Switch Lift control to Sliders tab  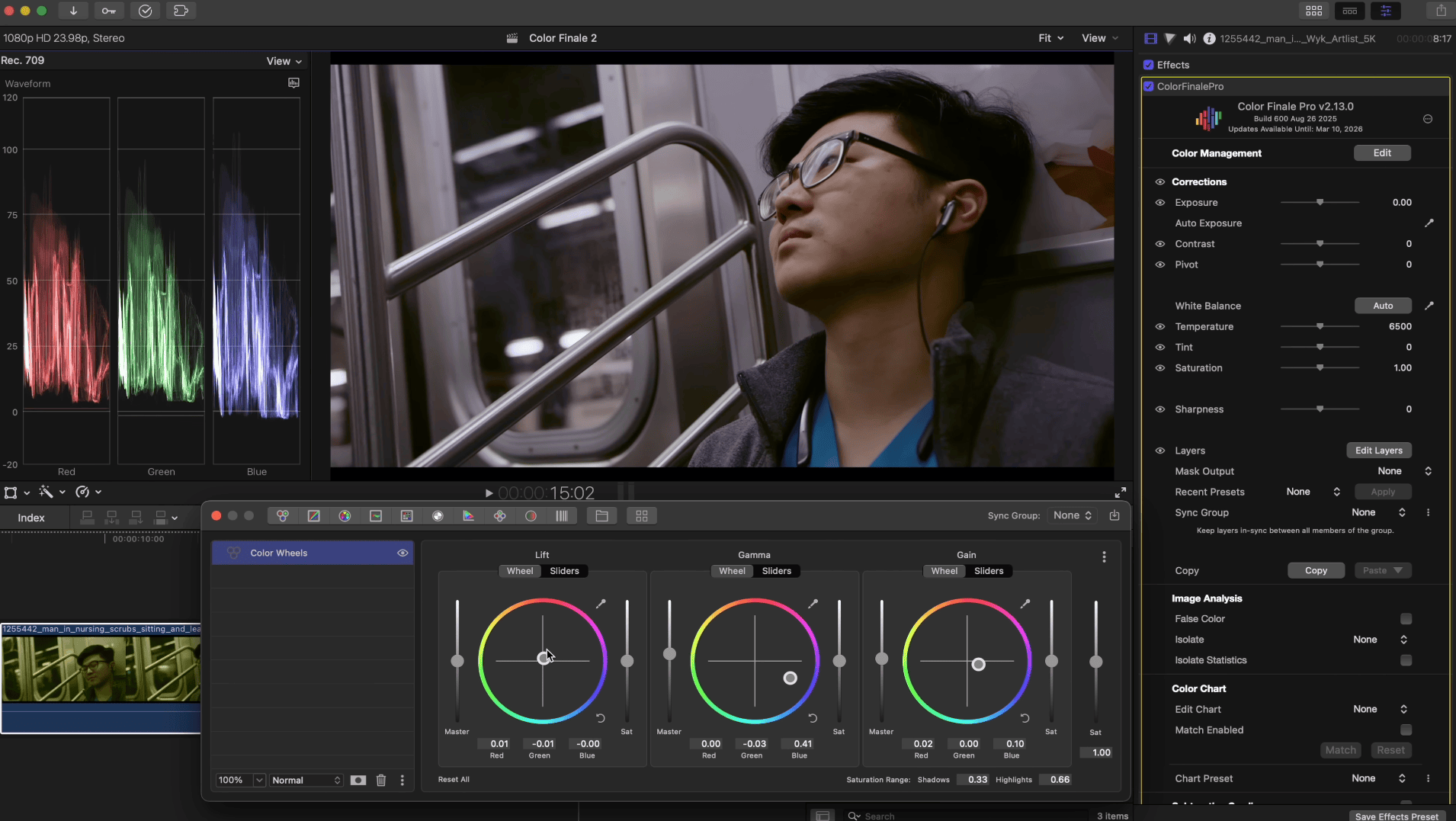(564, 571)
